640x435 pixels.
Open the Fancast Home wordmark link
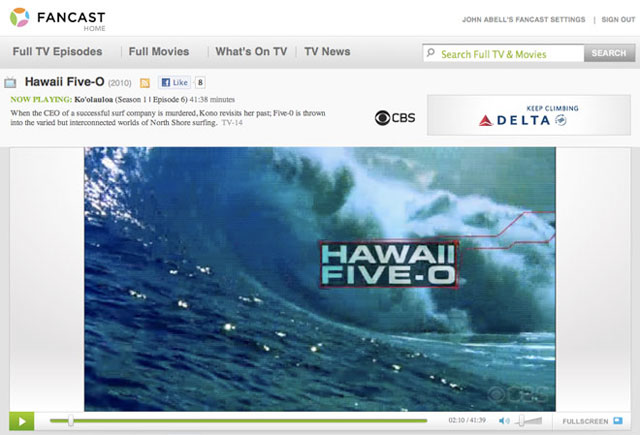pos(71,21)
